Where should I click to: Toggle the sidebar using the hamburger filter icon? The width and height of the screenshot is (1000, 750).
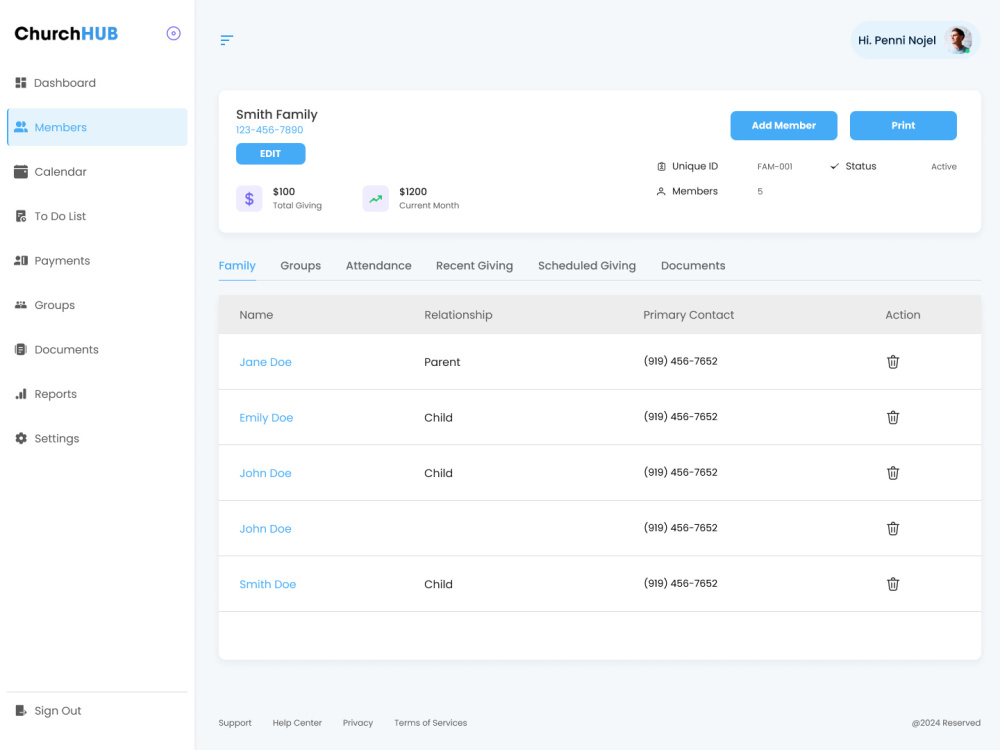click(226, 40)
